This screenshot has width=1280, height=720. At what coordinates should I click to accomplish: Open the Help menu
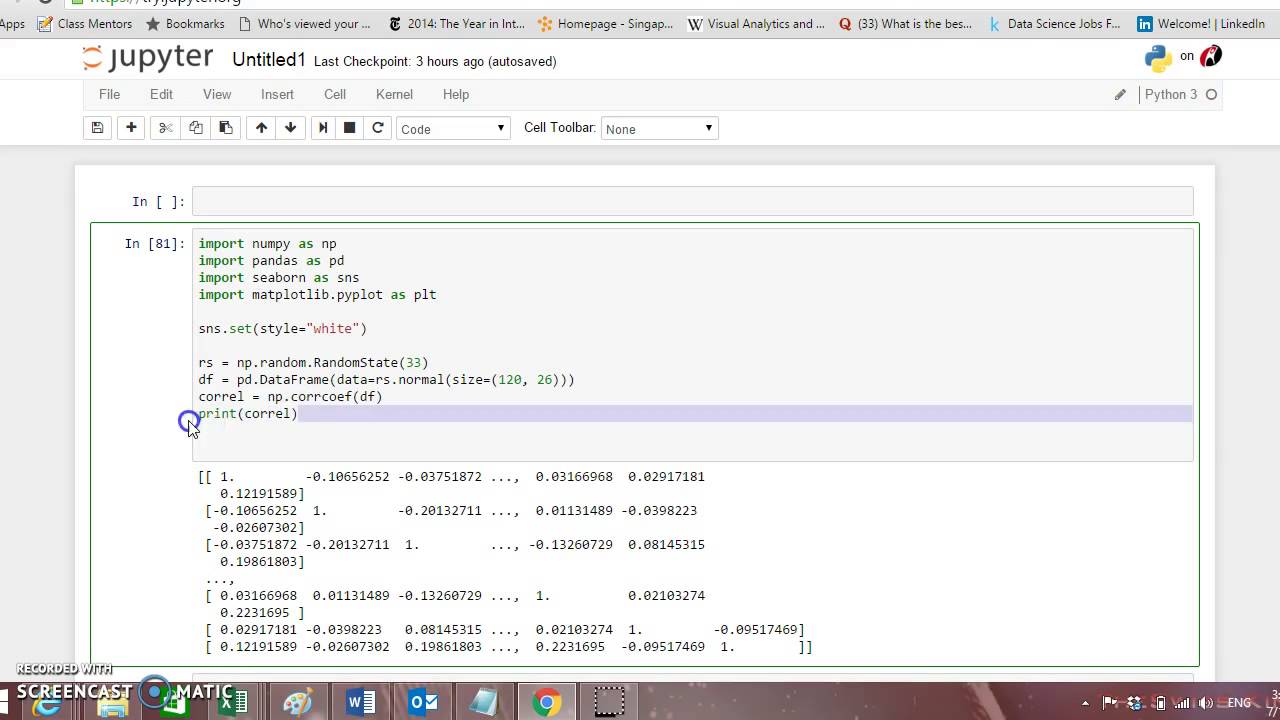pos(456,94)
